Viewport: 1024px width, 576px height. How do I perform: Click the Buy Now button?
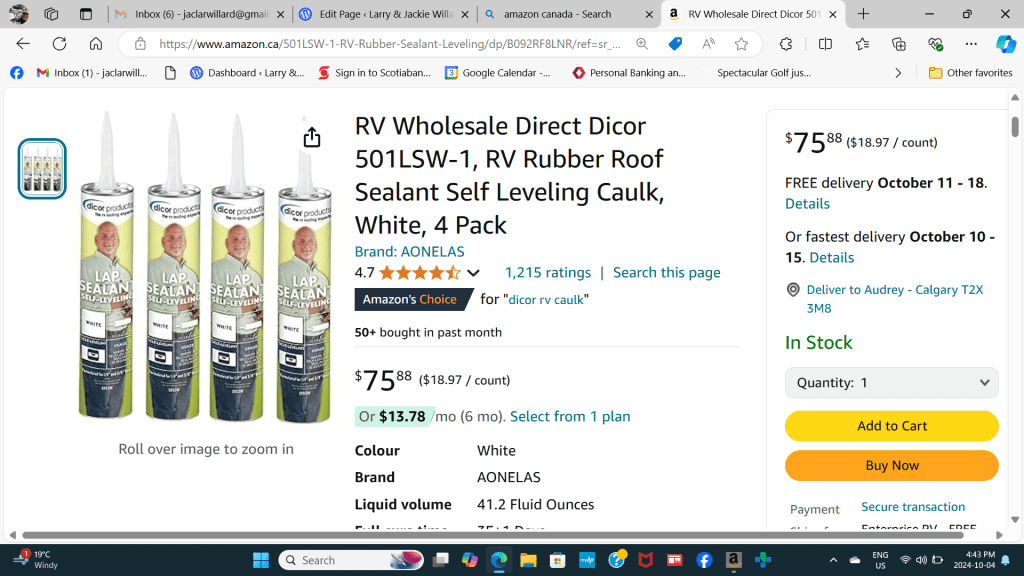click(891, 465)
